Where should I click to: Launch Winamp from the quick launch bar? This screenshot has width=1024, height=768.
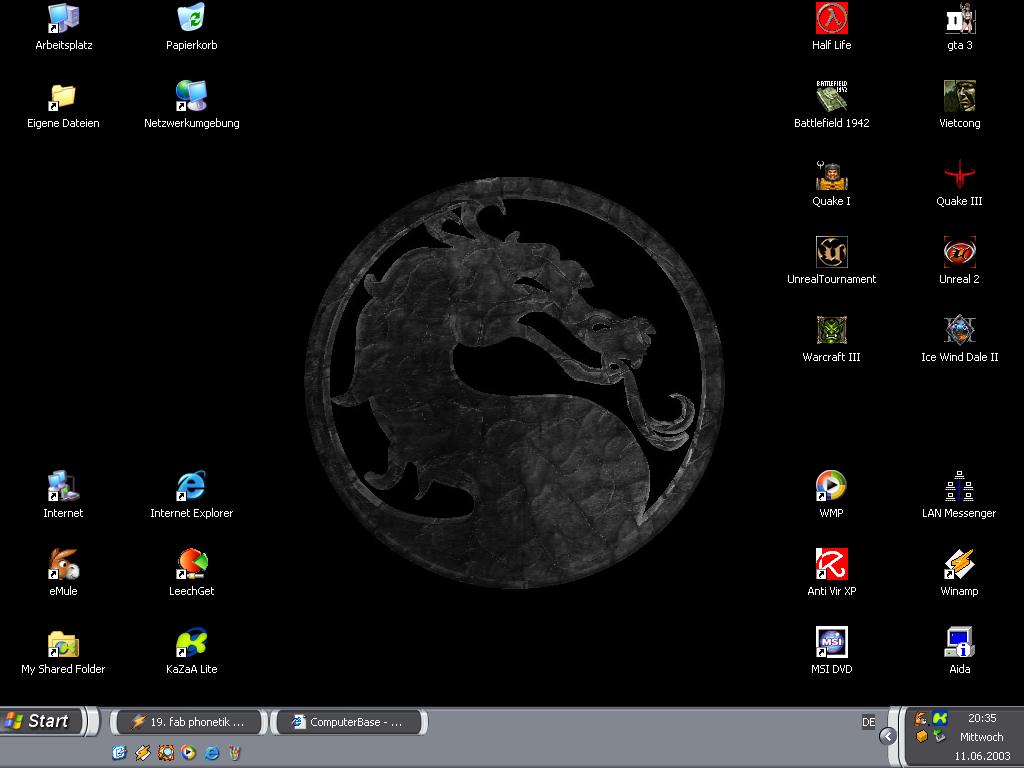coord(142,753)
